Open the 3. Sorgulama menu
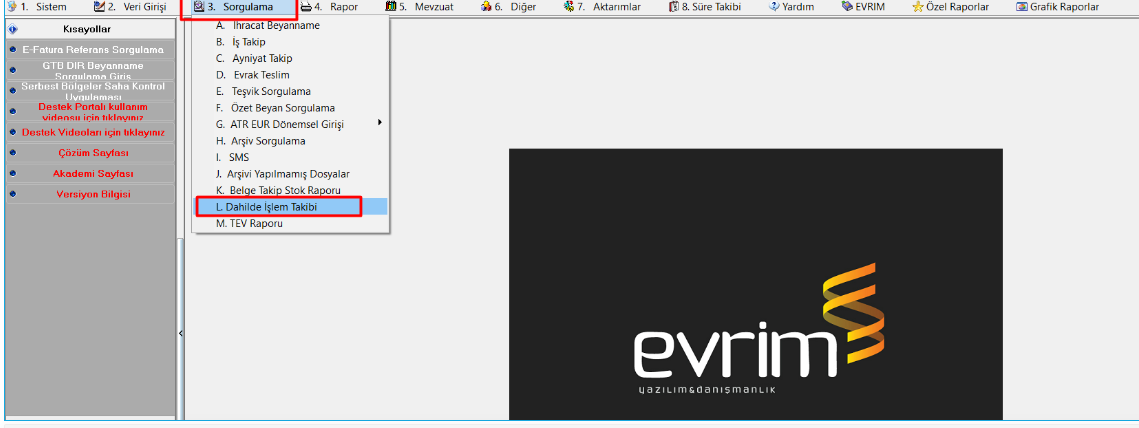Viewport: 1139px width, 428px height. pos(239,7)
